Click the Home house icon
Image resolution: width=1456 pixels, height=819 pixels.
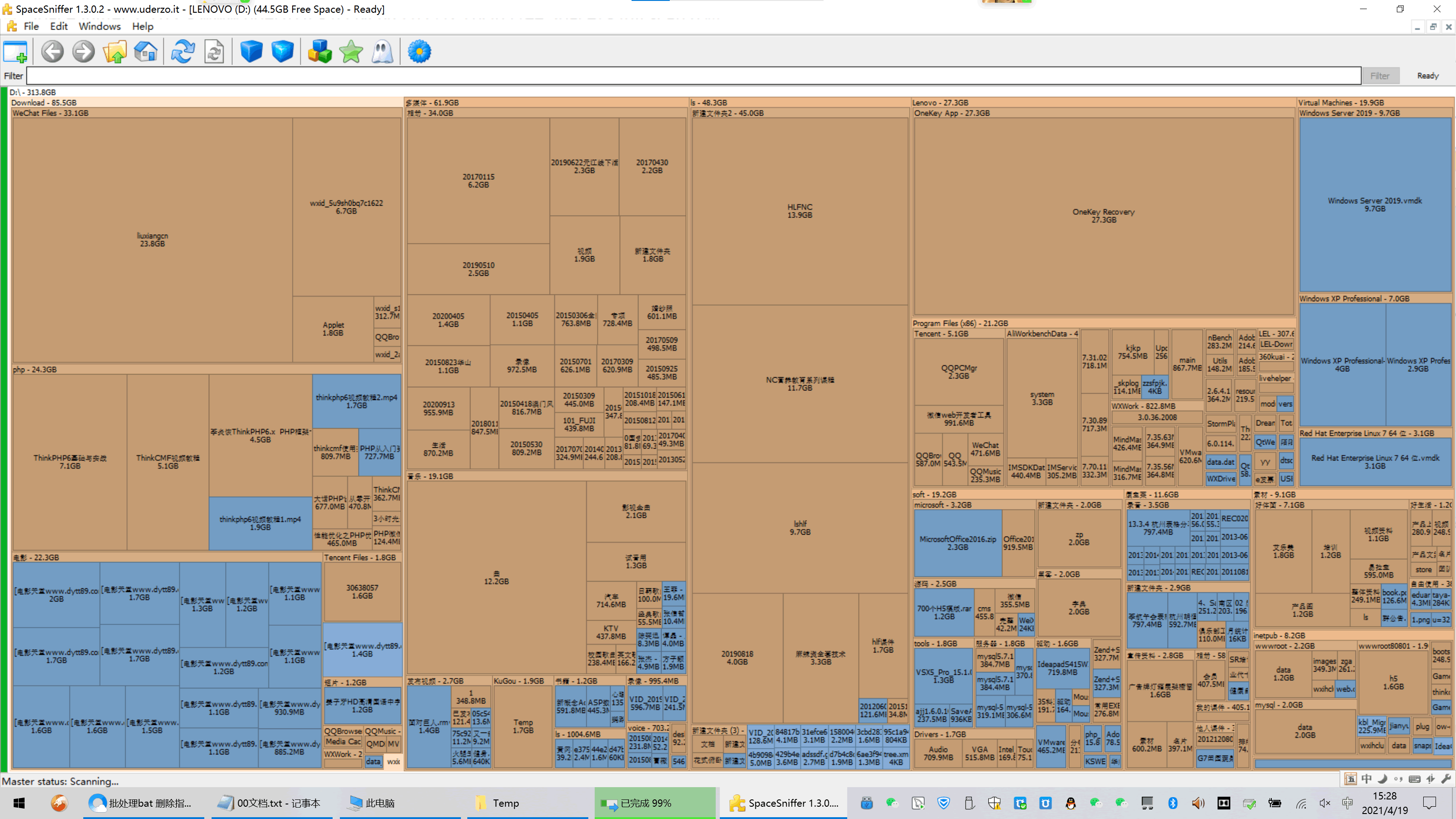click(x=146, y=52)
